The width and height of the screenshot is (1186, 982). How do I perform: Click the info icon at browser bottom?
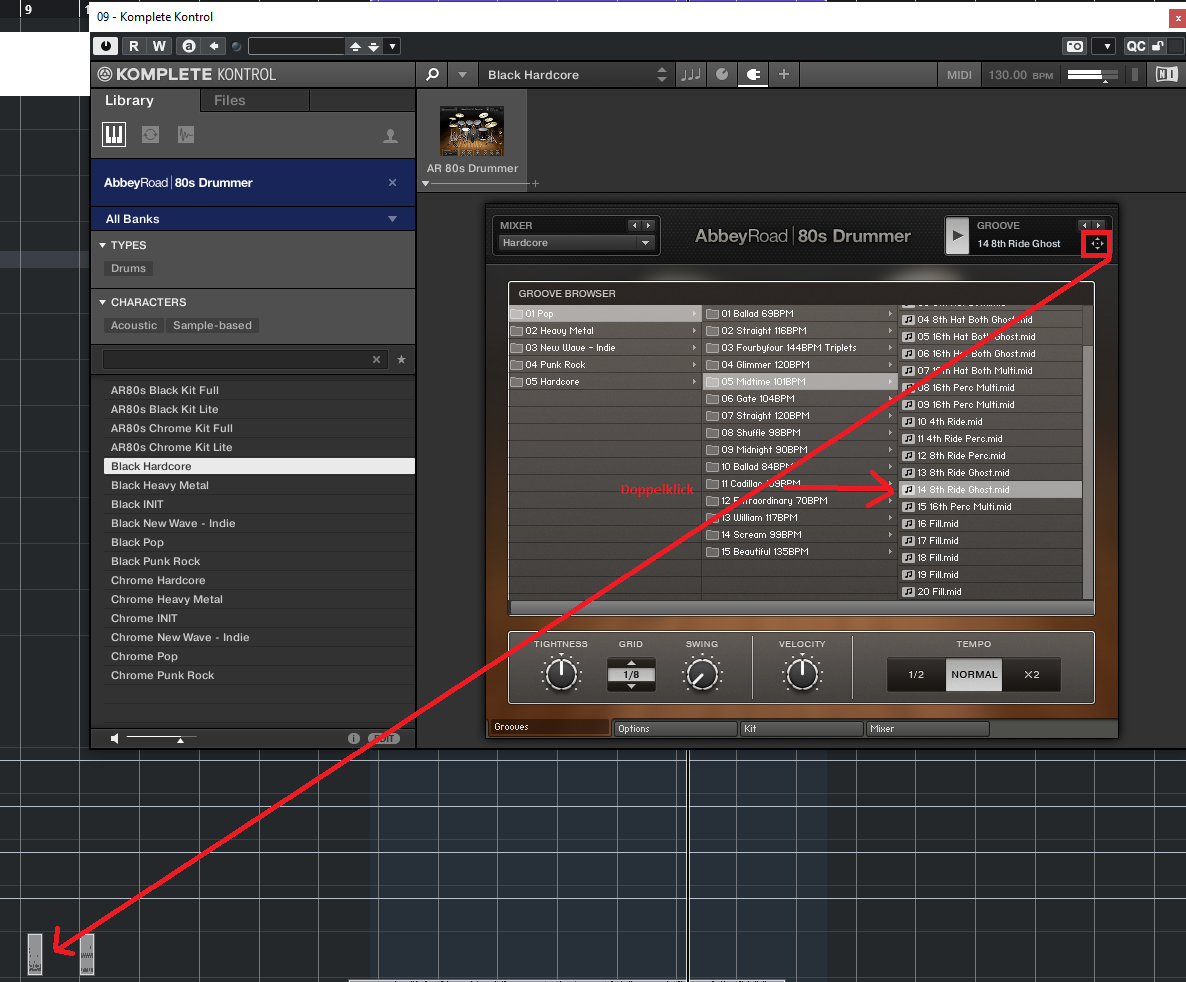(x=354, y=738)
